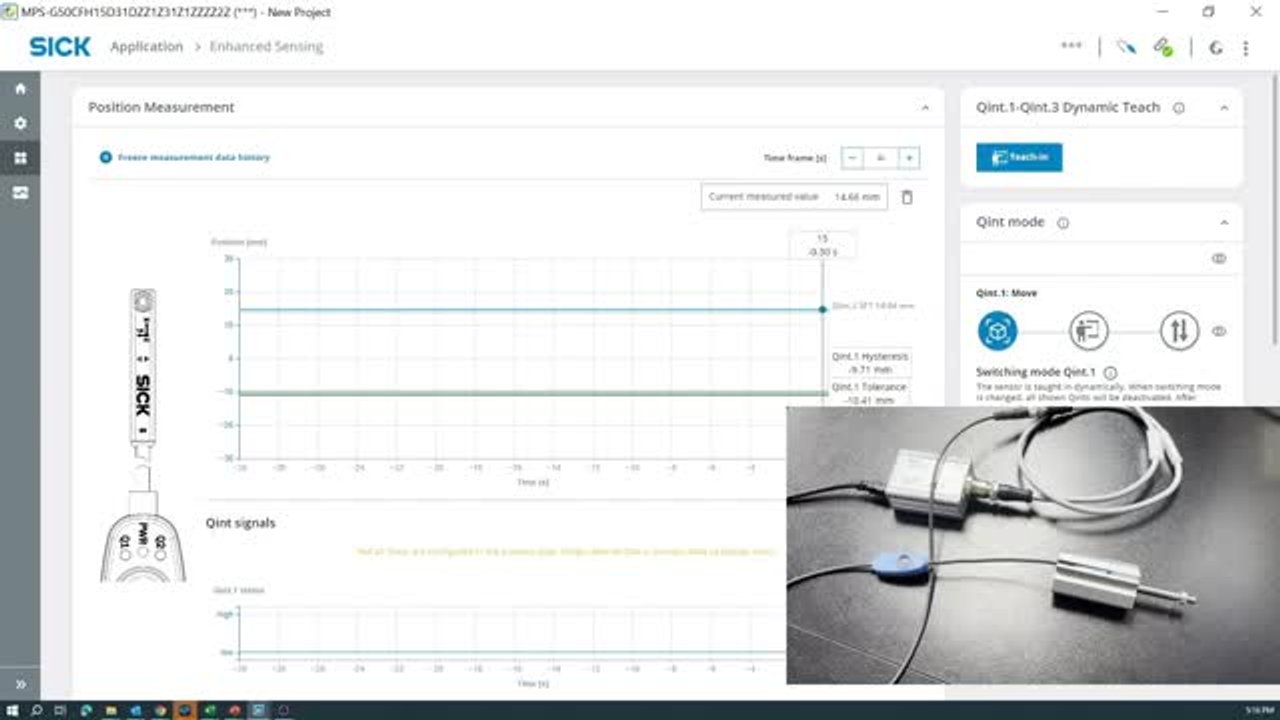Screen dimensions: 1280x720
Task: Click the find-device icon in header
Action: point(1127,47)
